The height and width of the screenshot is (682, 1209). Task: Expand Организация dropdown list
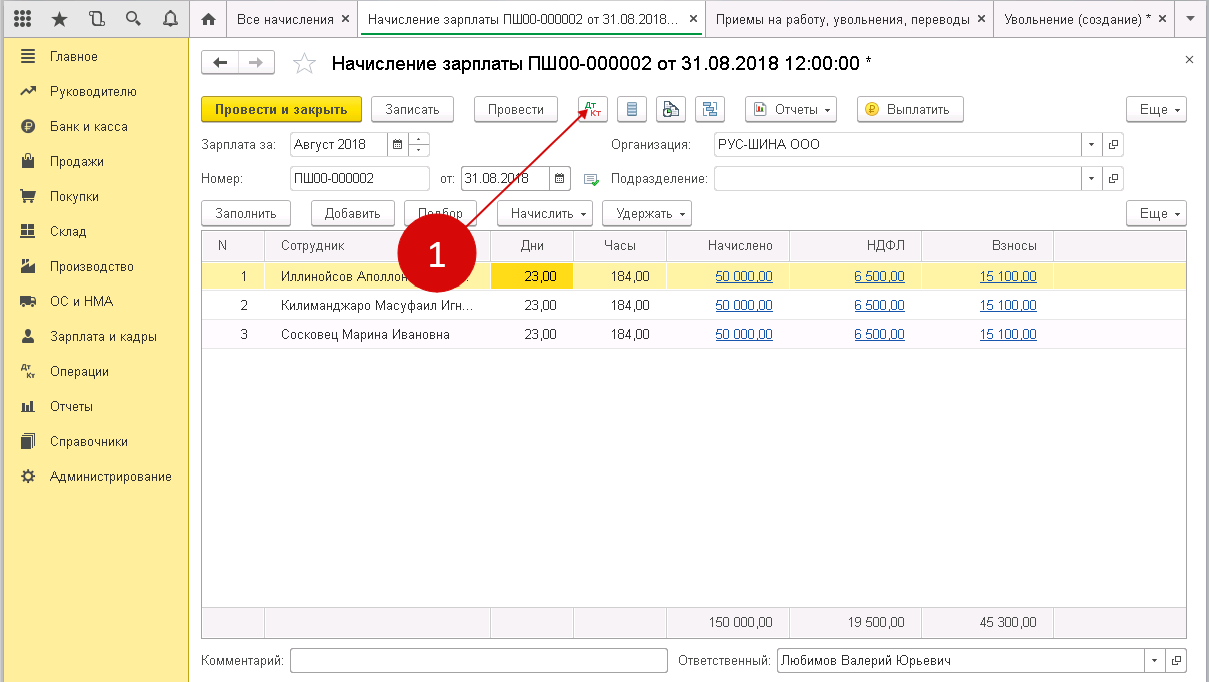1091,144
